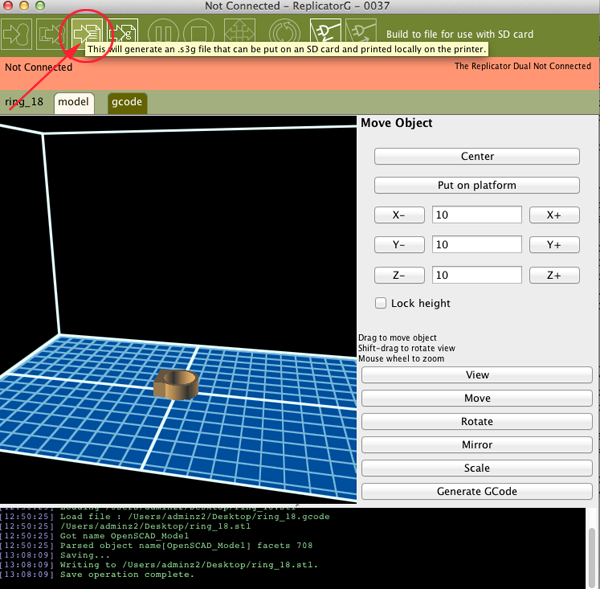
Task: Click the Y distance input field
Action: point(477,245)
